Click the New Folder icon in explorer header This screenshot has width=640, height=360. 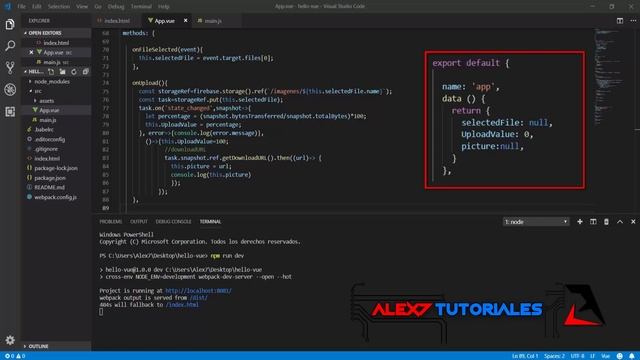coord(62,72)
